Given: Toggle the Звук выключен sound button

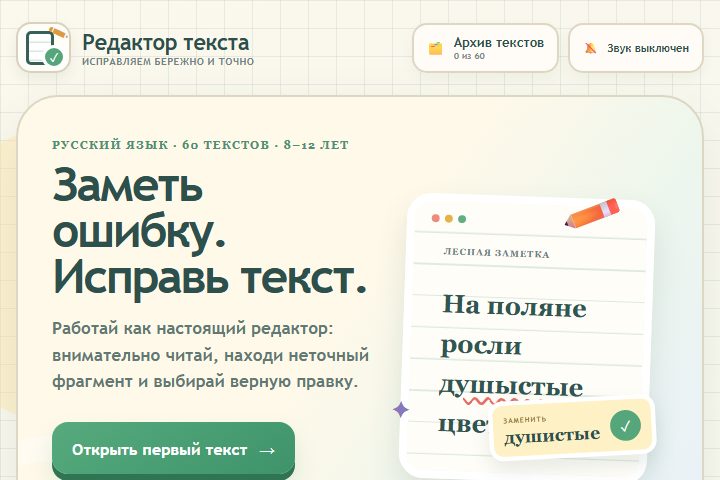Looking at the screenshot, I should point(636,48).
